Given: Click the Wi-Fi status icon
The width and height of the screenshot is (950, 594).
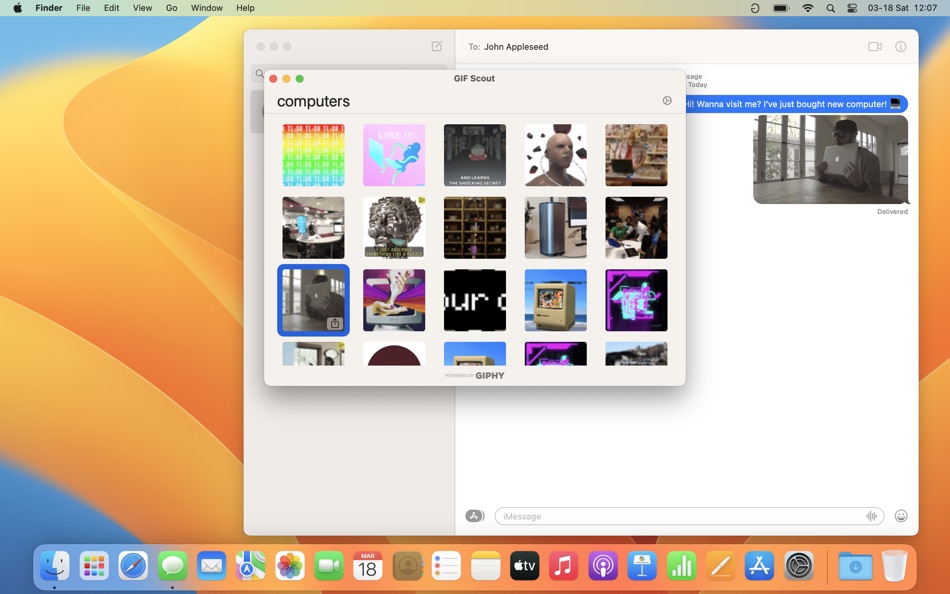Looking at the screenshot, I should (x=807, y=8).
